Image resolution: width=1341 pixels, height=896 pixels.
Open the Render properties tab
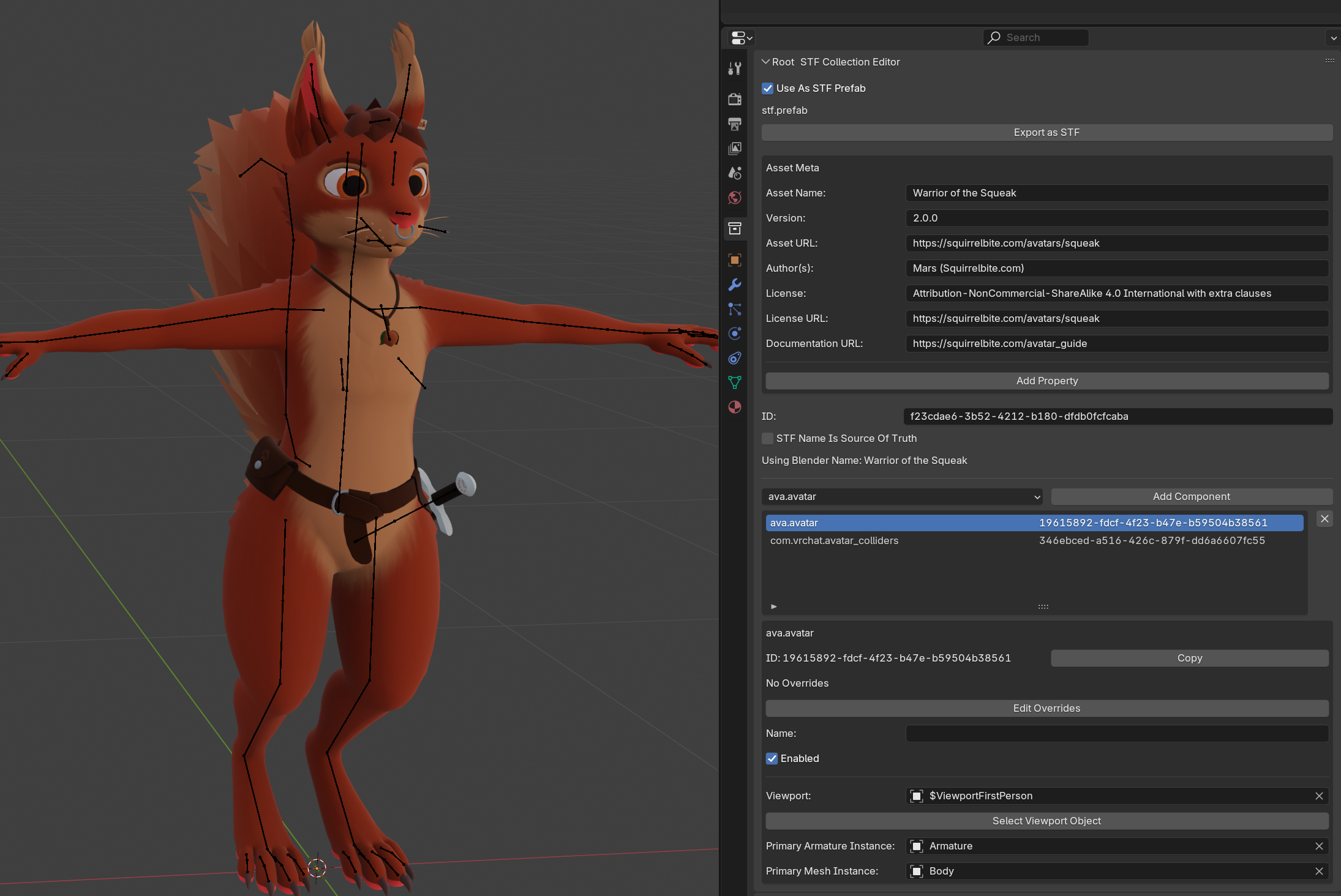point(735,99)
